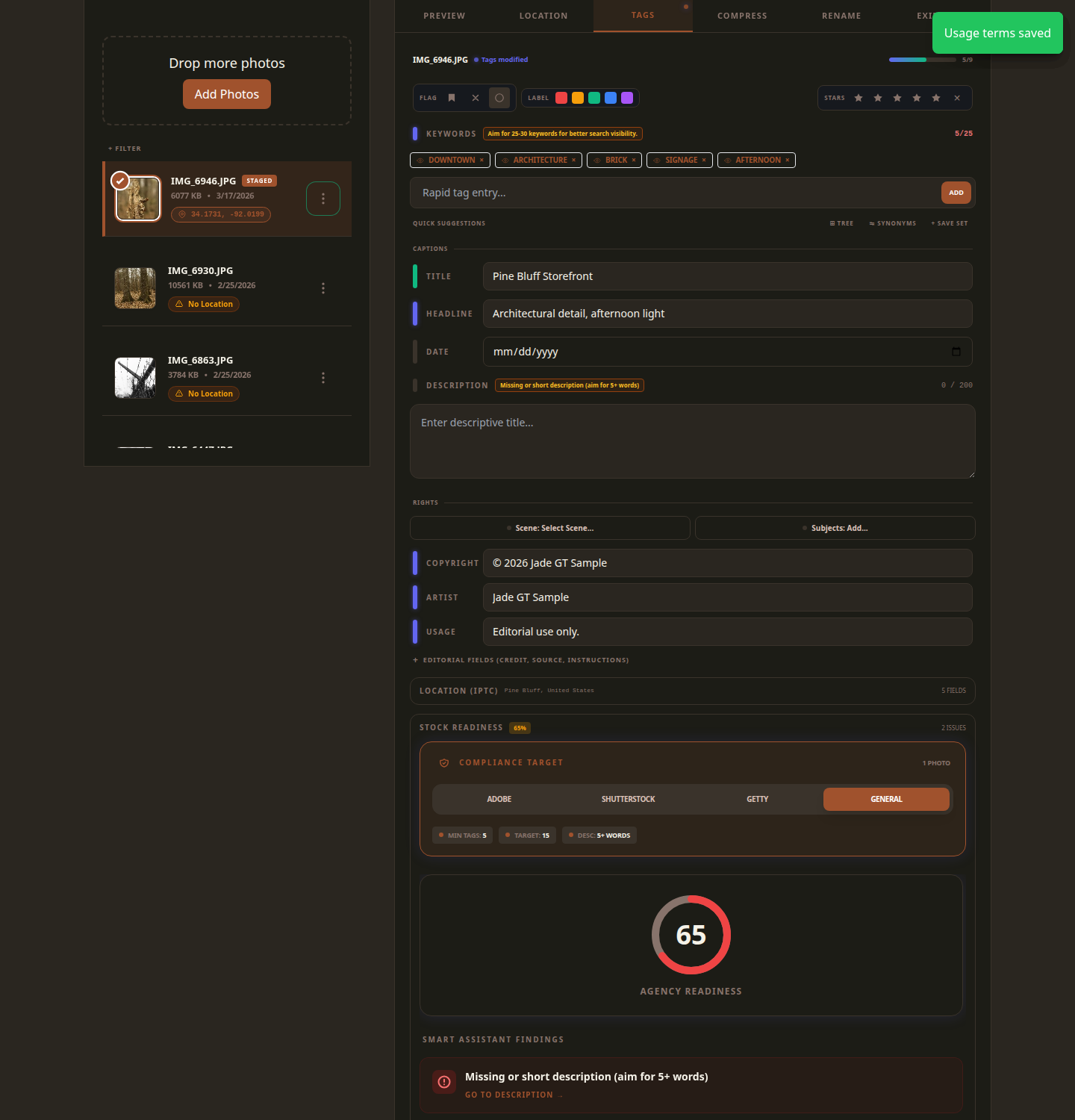
Task: Open the calendar picker in Date field
Action: (956, 352)
